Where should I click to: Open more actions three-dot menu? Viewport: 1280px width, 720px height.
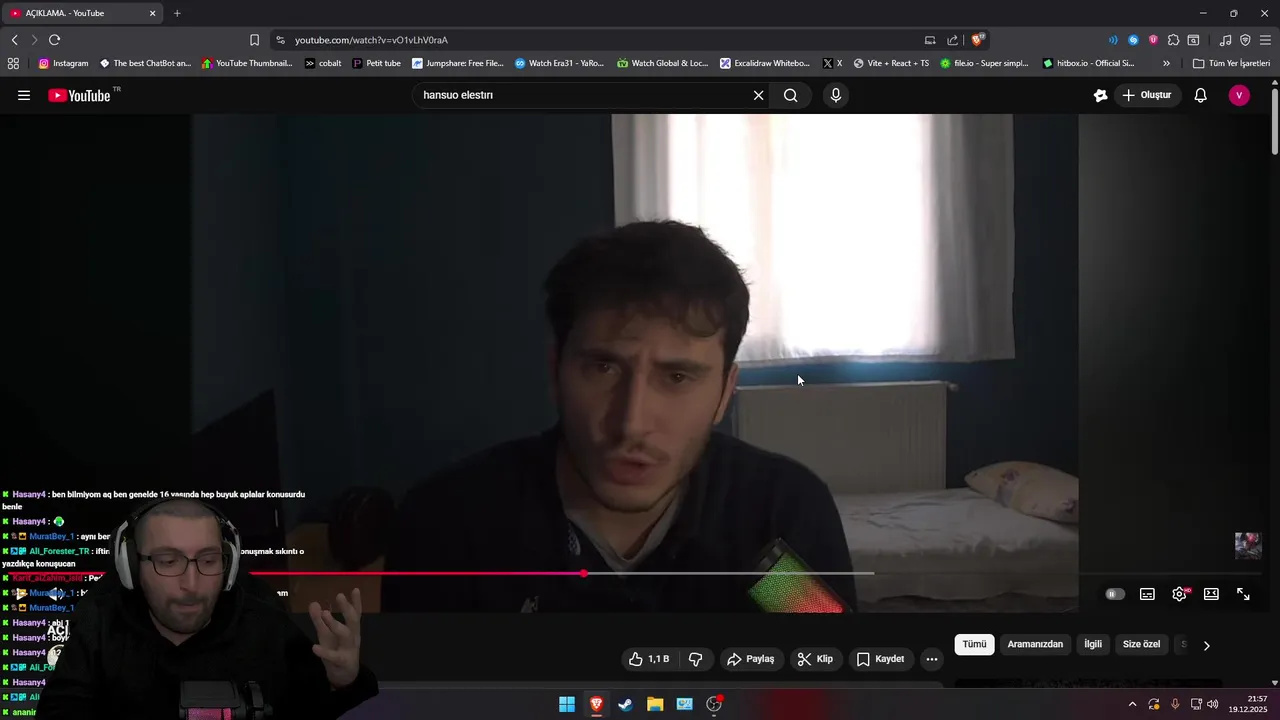pyautogui.click(x=932, y=659)
